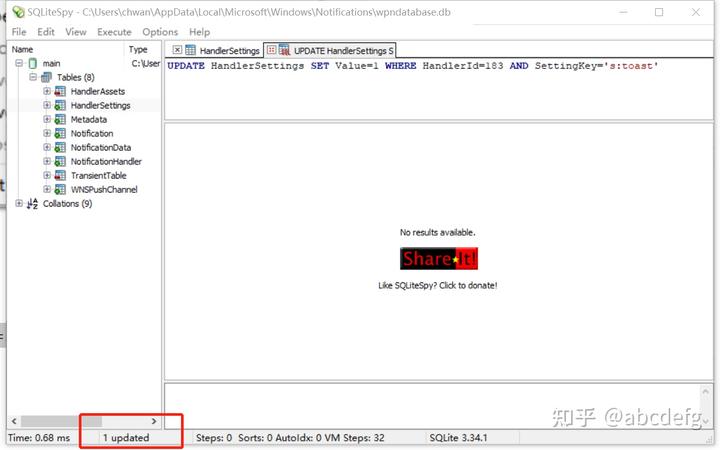Click the Collations sort icon
The height and width of the screenshot is (450, 720).
tap(32, 203)
